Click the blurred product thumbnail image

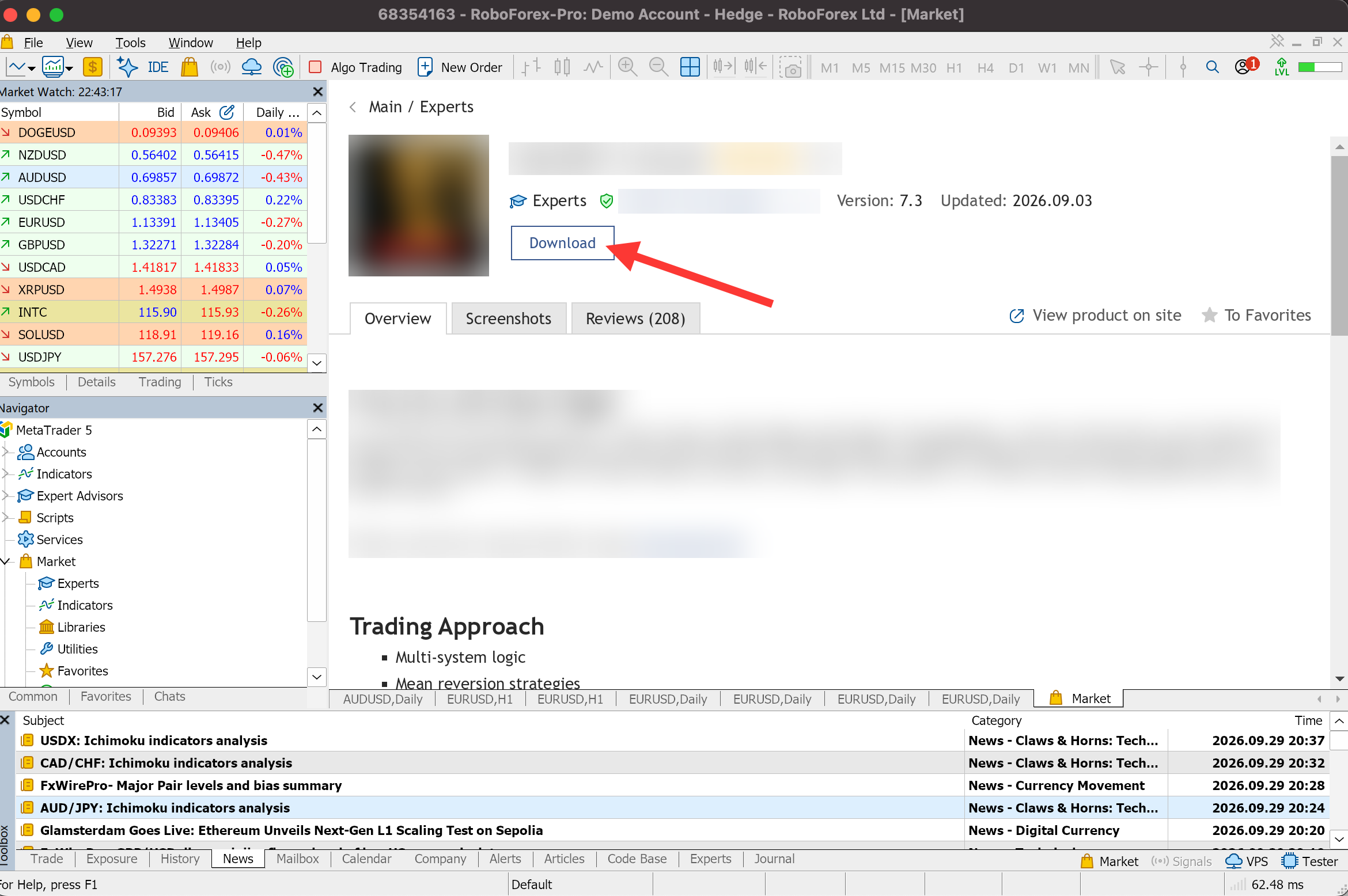[x=419, y=206]
